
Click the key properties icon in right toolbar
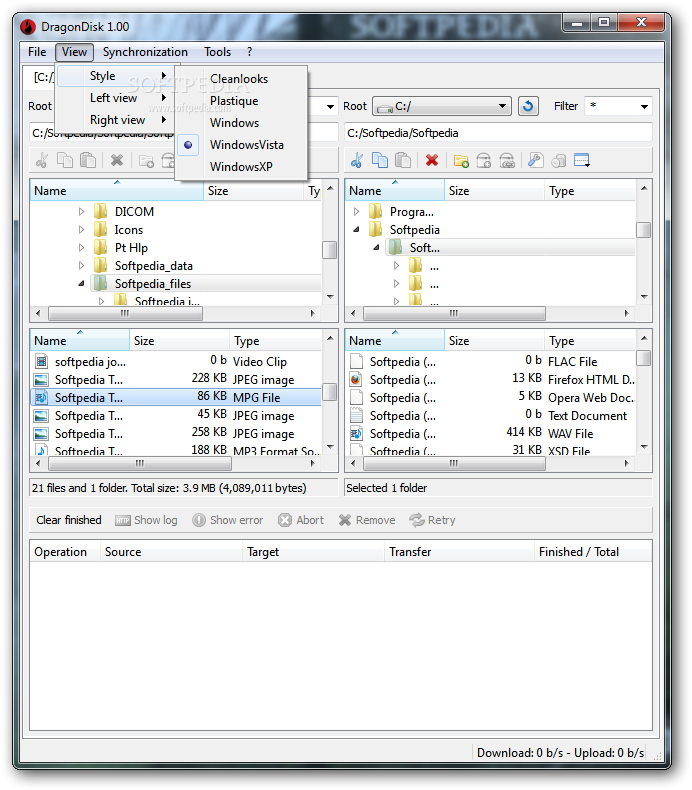(x=535, y=160)
